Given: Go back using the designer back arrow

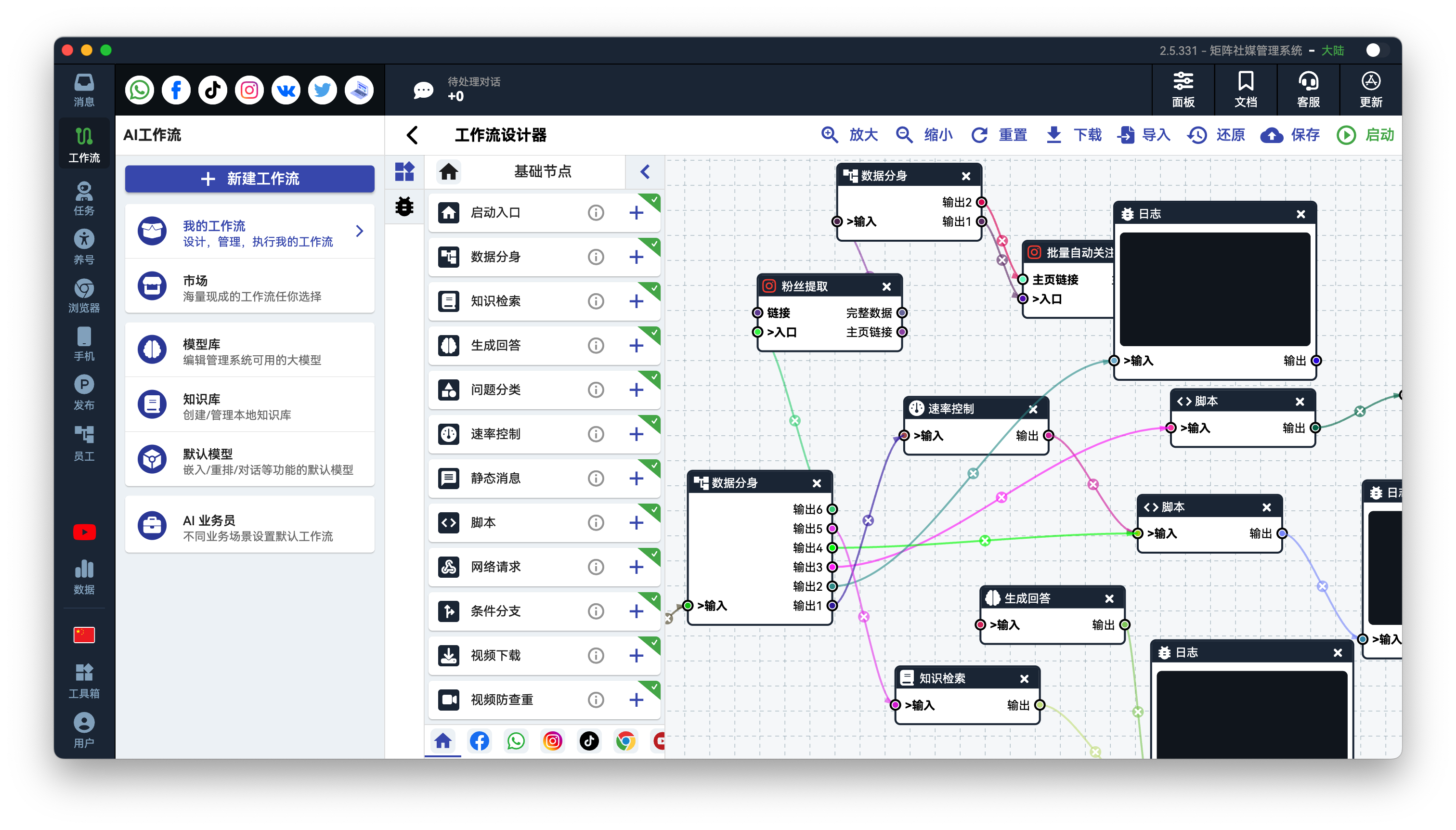Looking at the screenshot, I should (x=412, y=135).
